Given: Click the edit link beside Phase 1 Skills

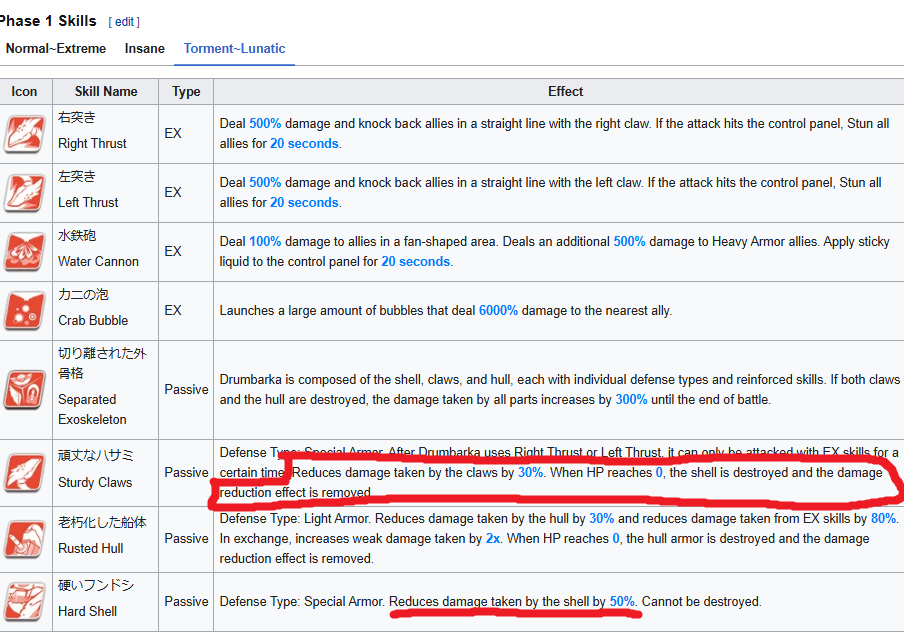Looking at the screenshot, I should click(x=124, y=22).
